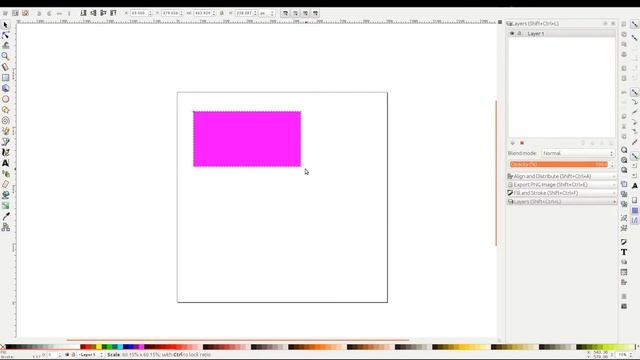Select the Text tool in the toolbox
Viewport: 640px width, 360px height.
tap(5, 163)
